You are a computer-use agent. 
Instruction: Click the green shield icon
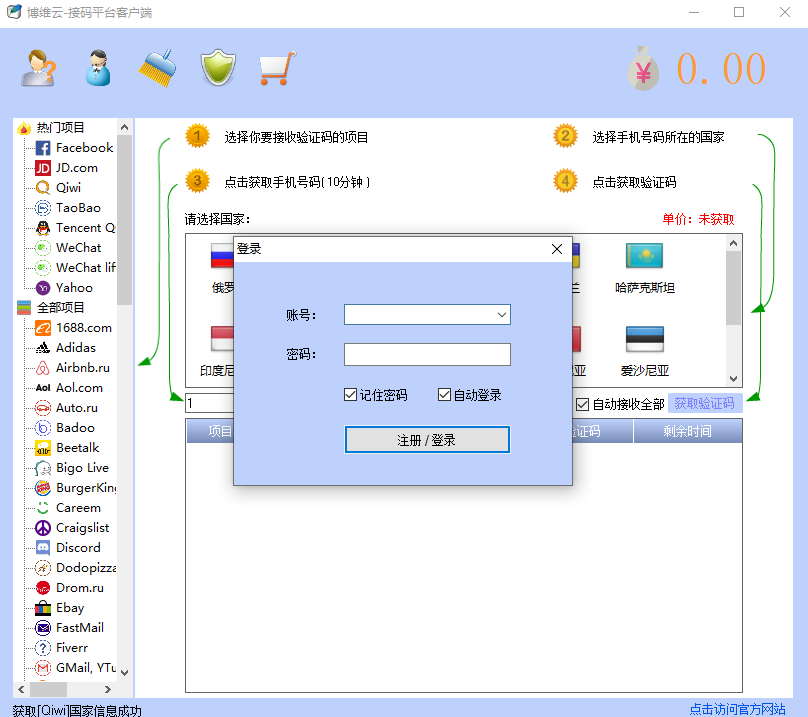218,68
